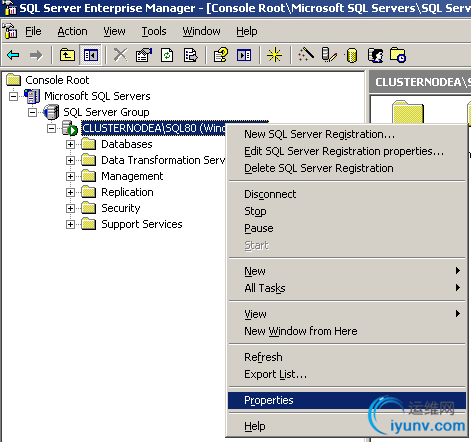Open the File menu
The width and height of the screenshot is (471, 442).
[x=33, y=31]
